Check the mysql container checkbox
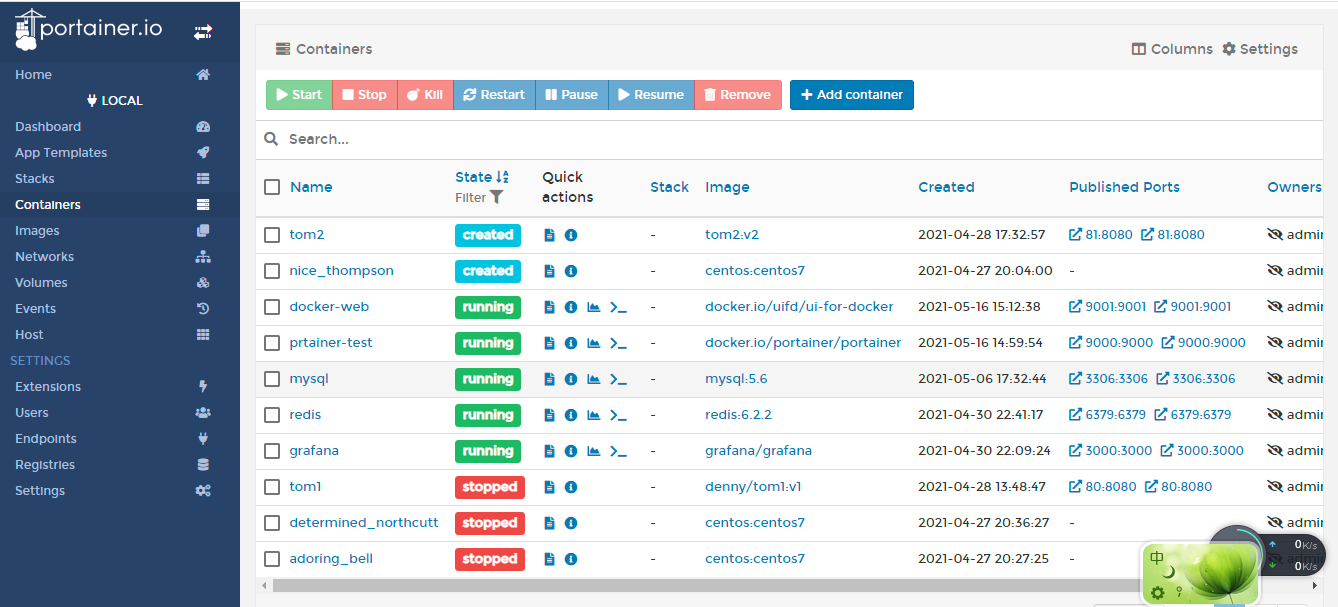Image resolution: width=1338 pixels, height=607 pixels. [x=272, y=379]
